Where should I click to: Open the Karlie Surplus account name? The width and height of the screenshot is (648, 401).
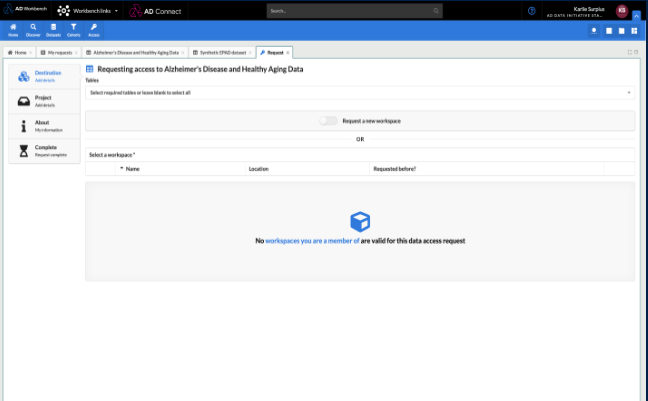[589, 9]
